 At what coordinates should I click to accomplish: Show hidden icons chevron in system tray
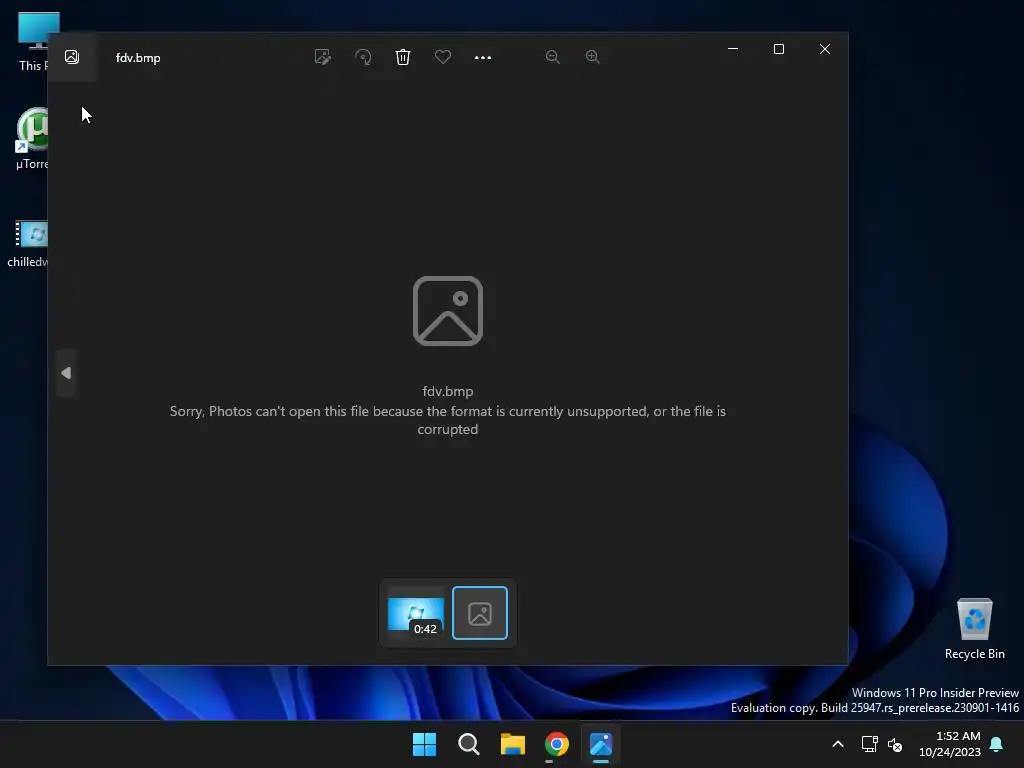(838, 744)
